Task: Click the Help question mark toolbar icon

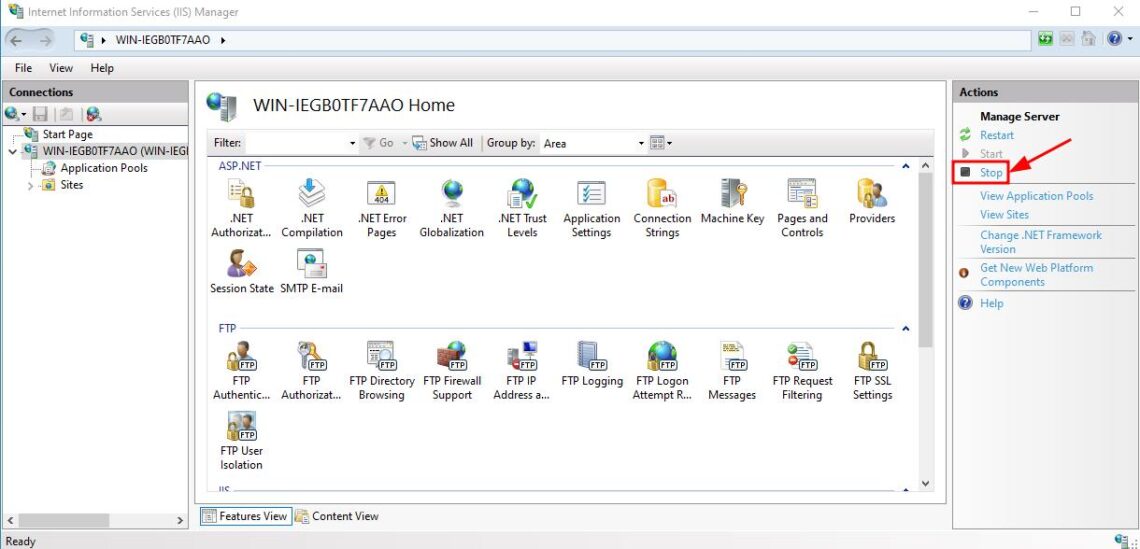Action: 1114,39
